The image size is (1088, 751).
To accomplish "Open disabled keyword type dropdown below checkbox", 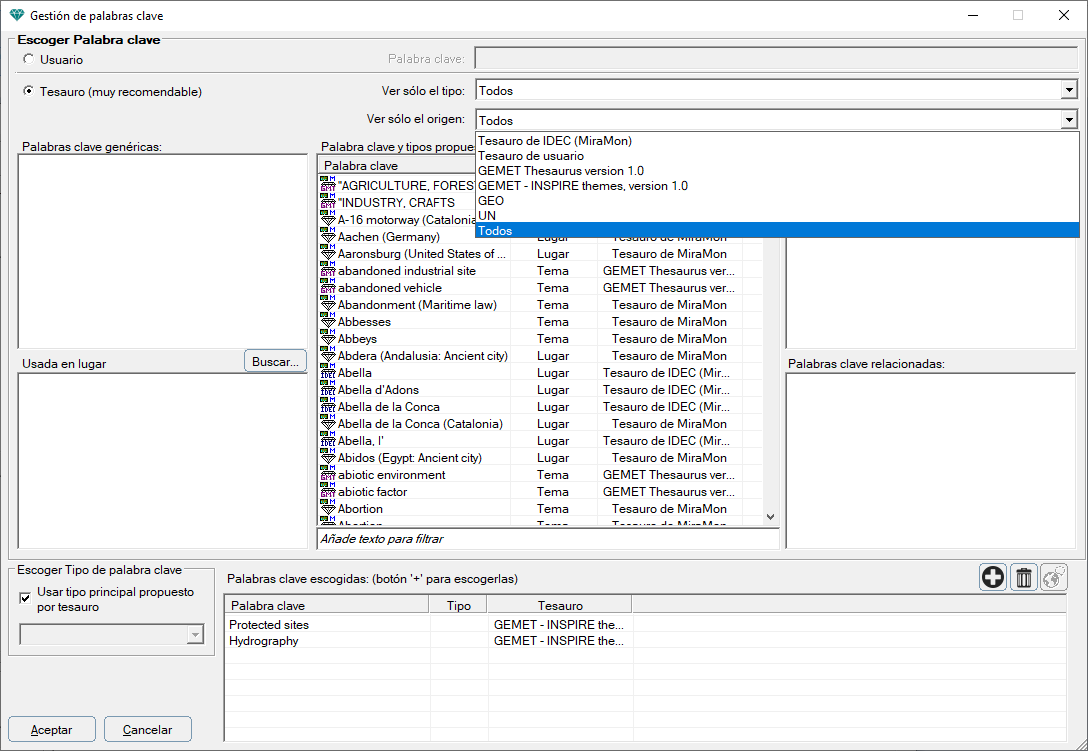I will (194, 636).
